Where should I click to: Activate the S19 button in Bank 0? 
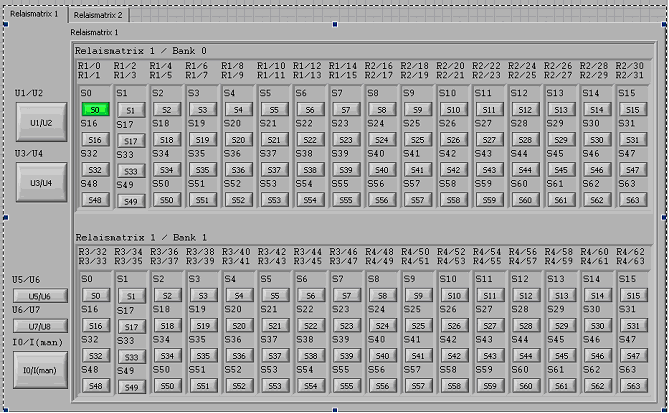203,140
